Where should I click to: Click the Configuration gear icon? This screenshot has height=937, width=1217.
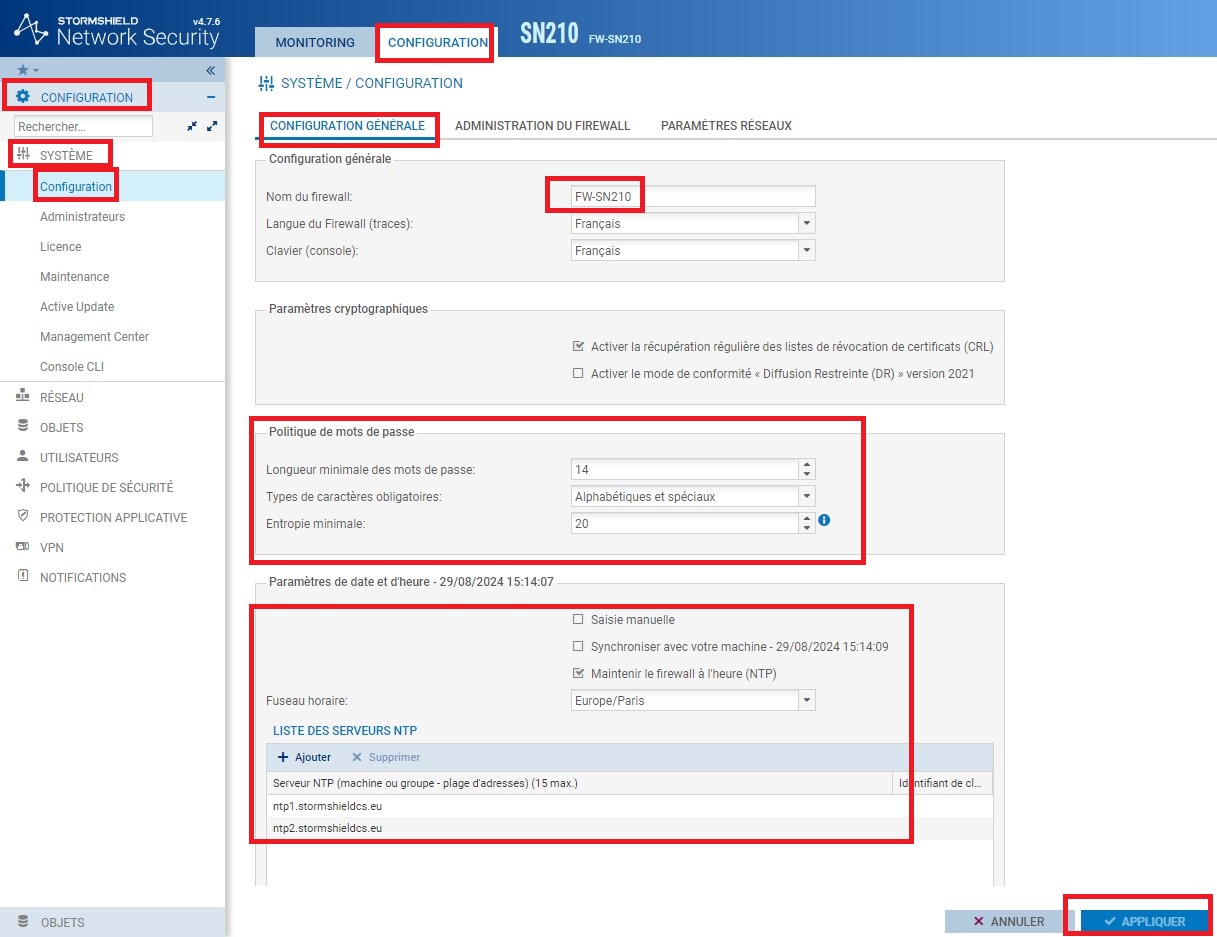pos(23,97)
